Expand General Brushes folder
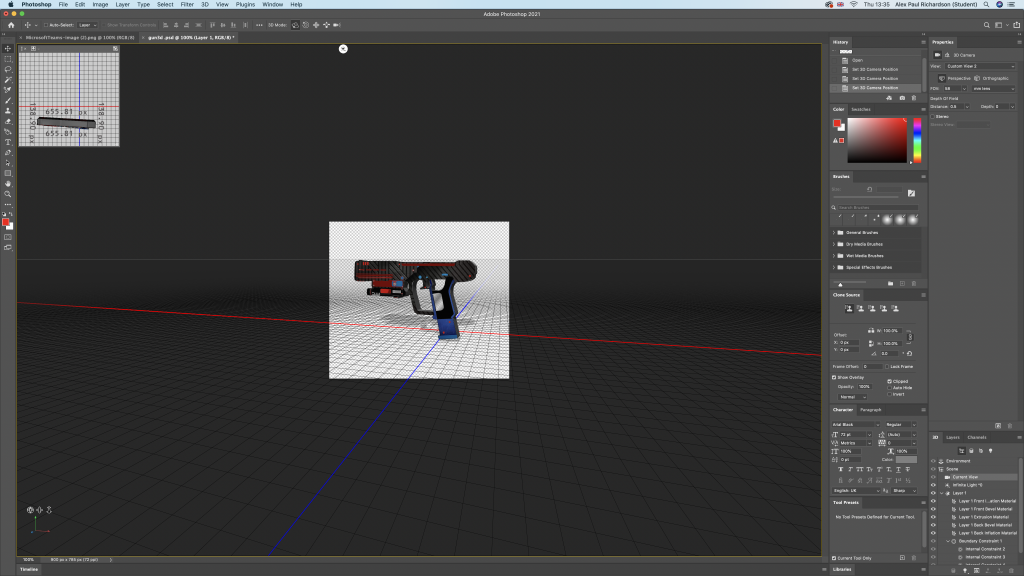Image resolution: width=1024 pixels, height=576 pixels. pos(834,232)
